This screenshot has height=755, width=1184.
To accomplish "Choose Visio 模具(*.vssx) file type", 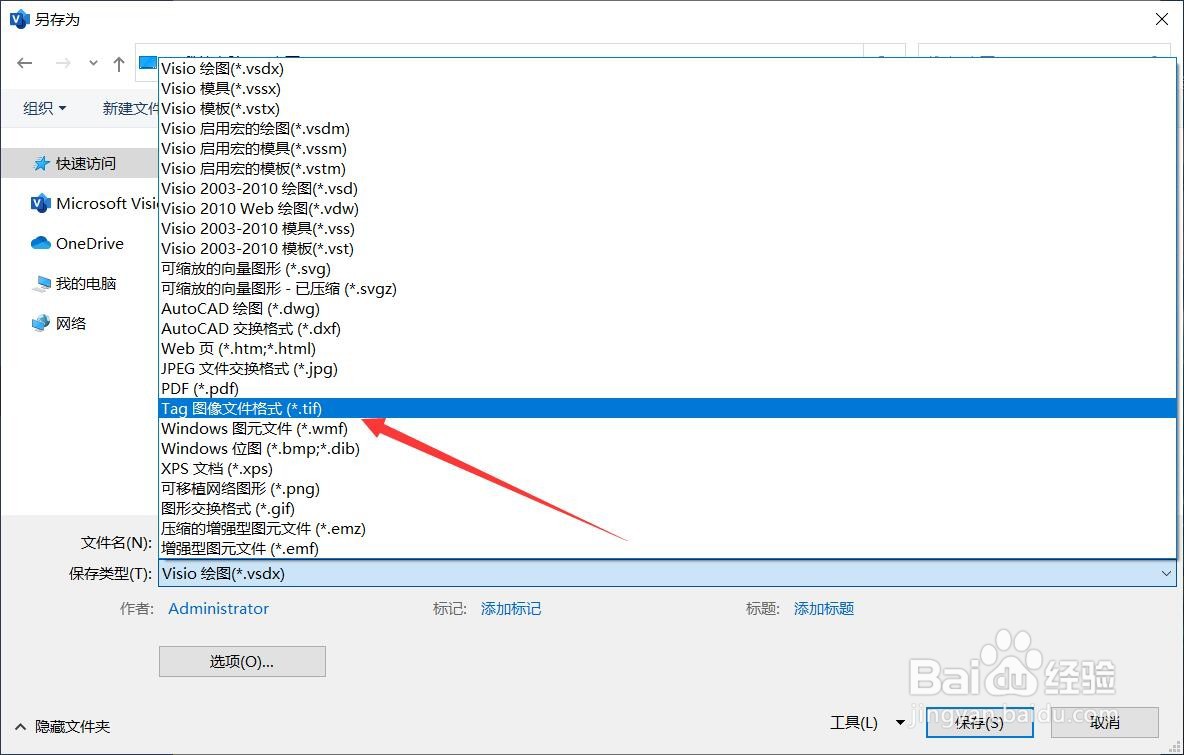I will pos(668,88).
